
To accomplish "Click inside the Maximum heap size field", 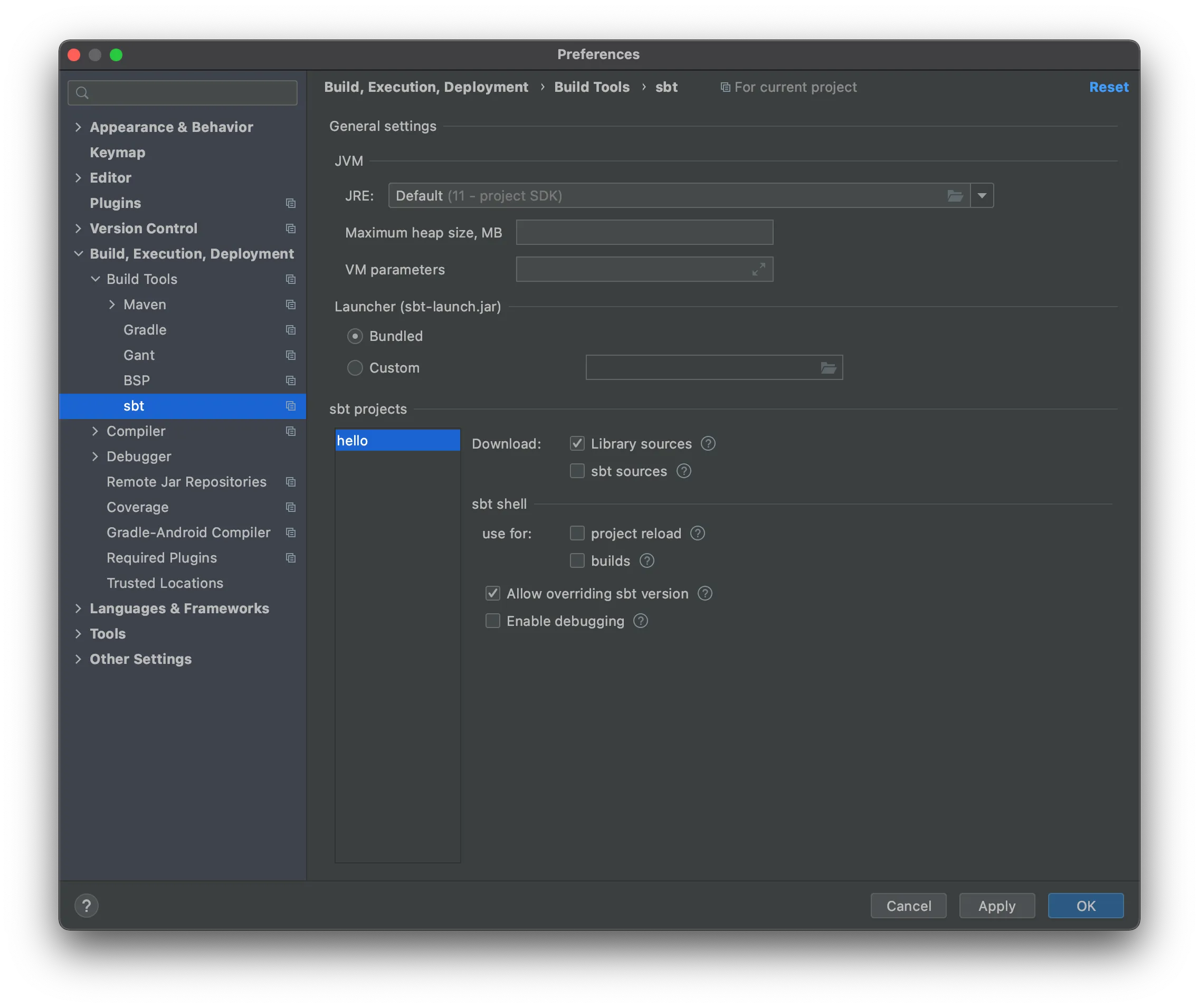I will tap(643, 232).
